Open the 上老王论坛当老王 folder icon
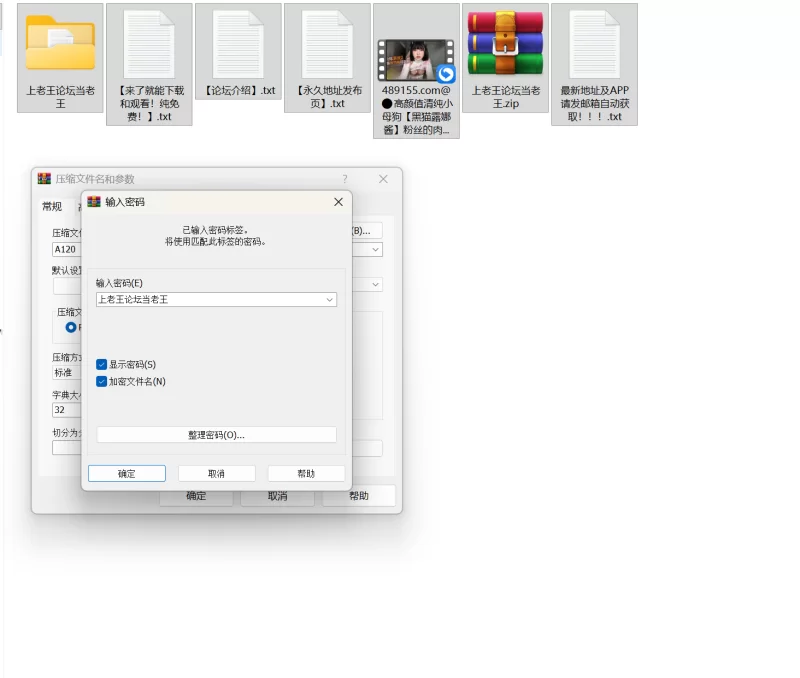The height and width of the screenshot is (678, 800). 60,44
